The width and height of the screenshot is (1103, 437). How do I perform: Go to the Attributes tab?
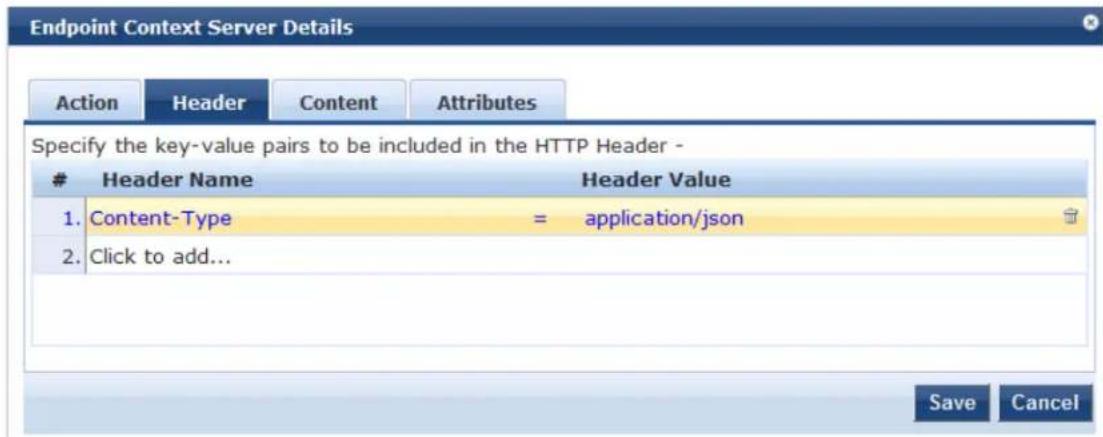click(x=487, y=103)
